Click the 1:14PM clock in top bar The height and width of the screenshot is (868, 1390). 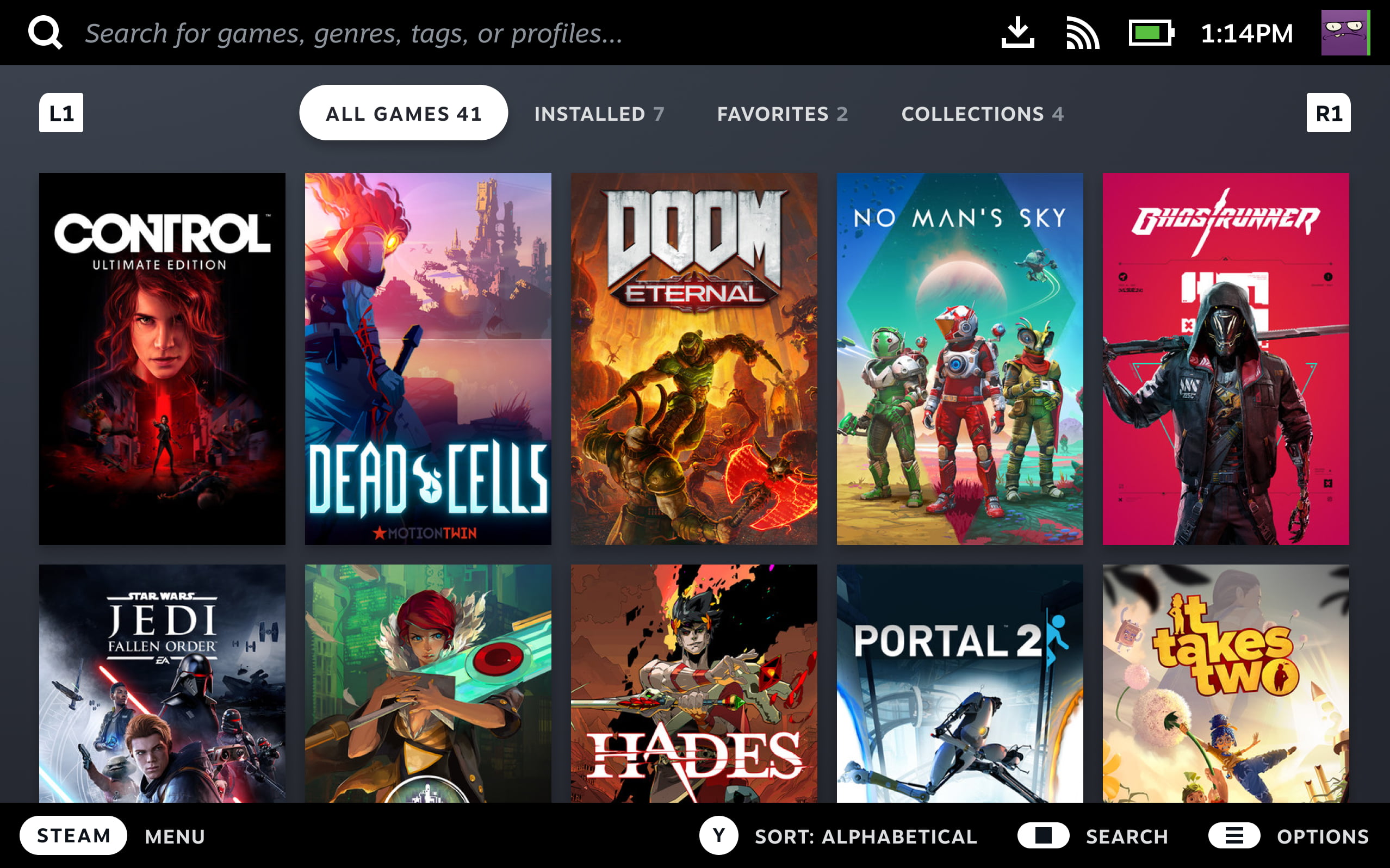pos(1246,33)
